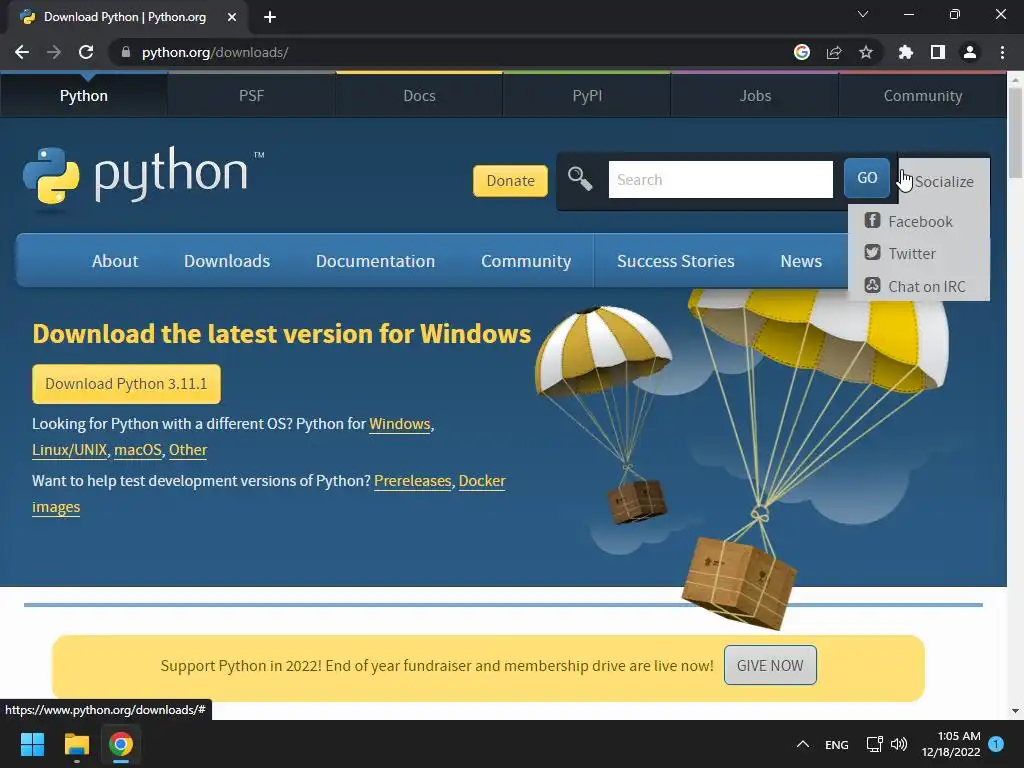Image resolution: width=1024 pixels, height=768 pixels.
Task: Click the browser forward arrow
Action: coord(54,52)
